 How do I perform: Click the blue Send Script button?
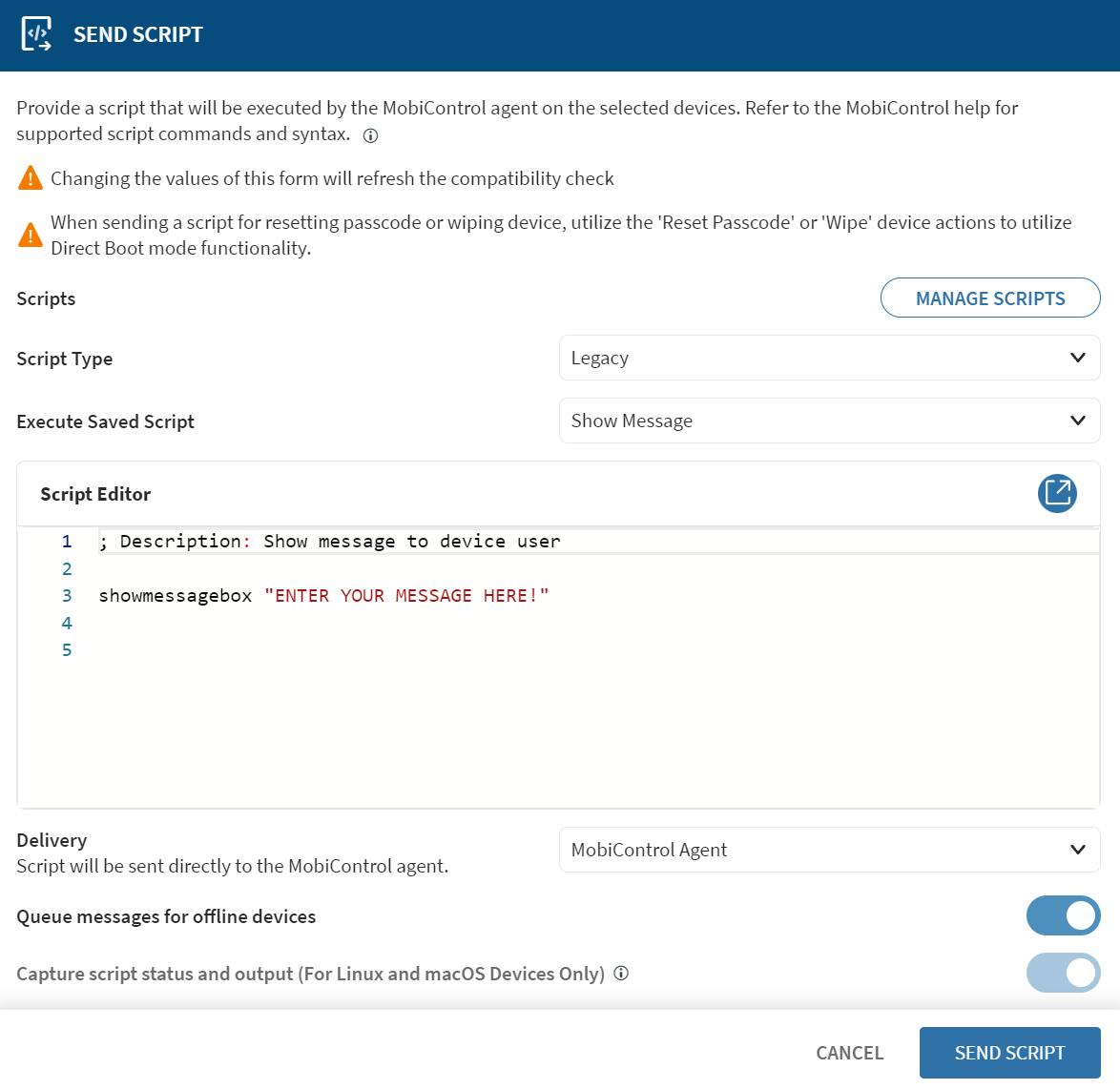(x=1009, y=1053)
